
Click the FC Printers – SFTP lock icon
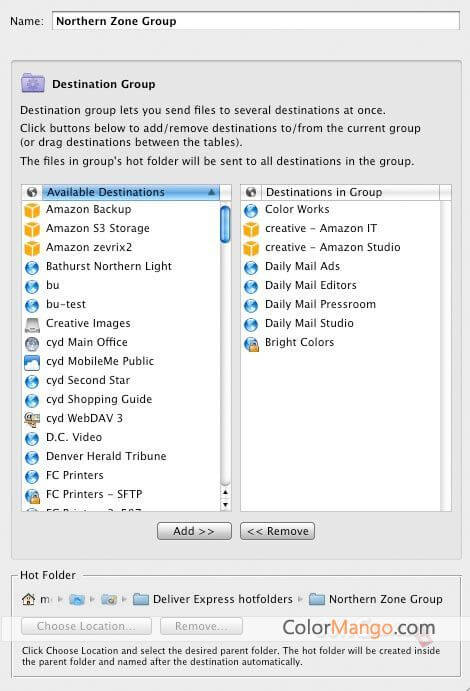click(x=32, y=495)
